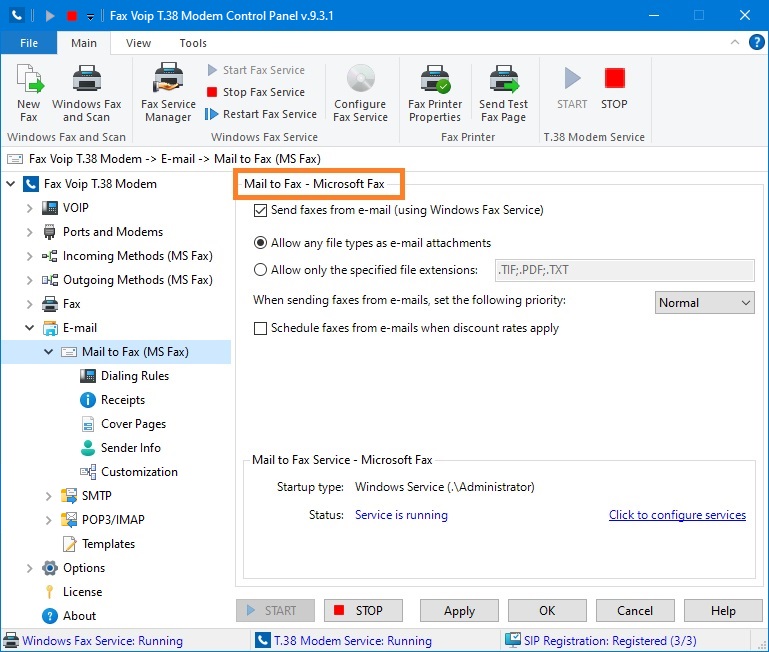Expand the POP3/IMAP tree node

point(49,520)
